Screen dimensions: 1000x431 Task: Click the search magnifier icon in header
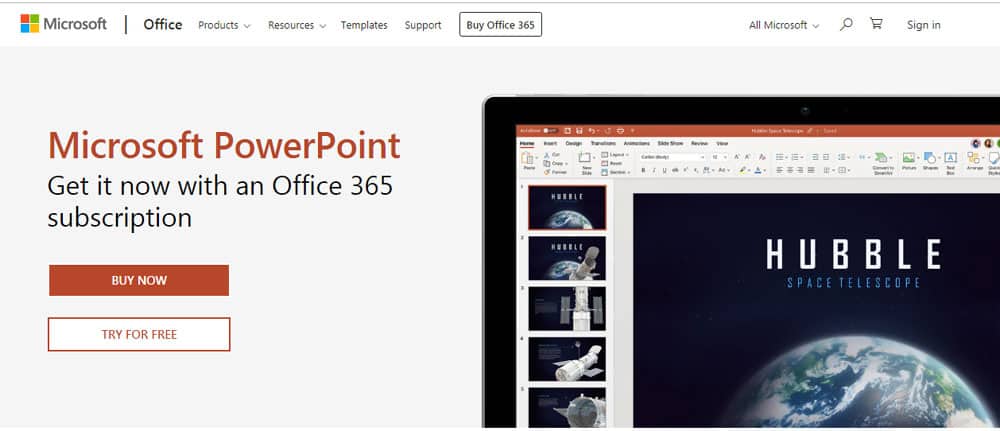click(x=846, y=25)
